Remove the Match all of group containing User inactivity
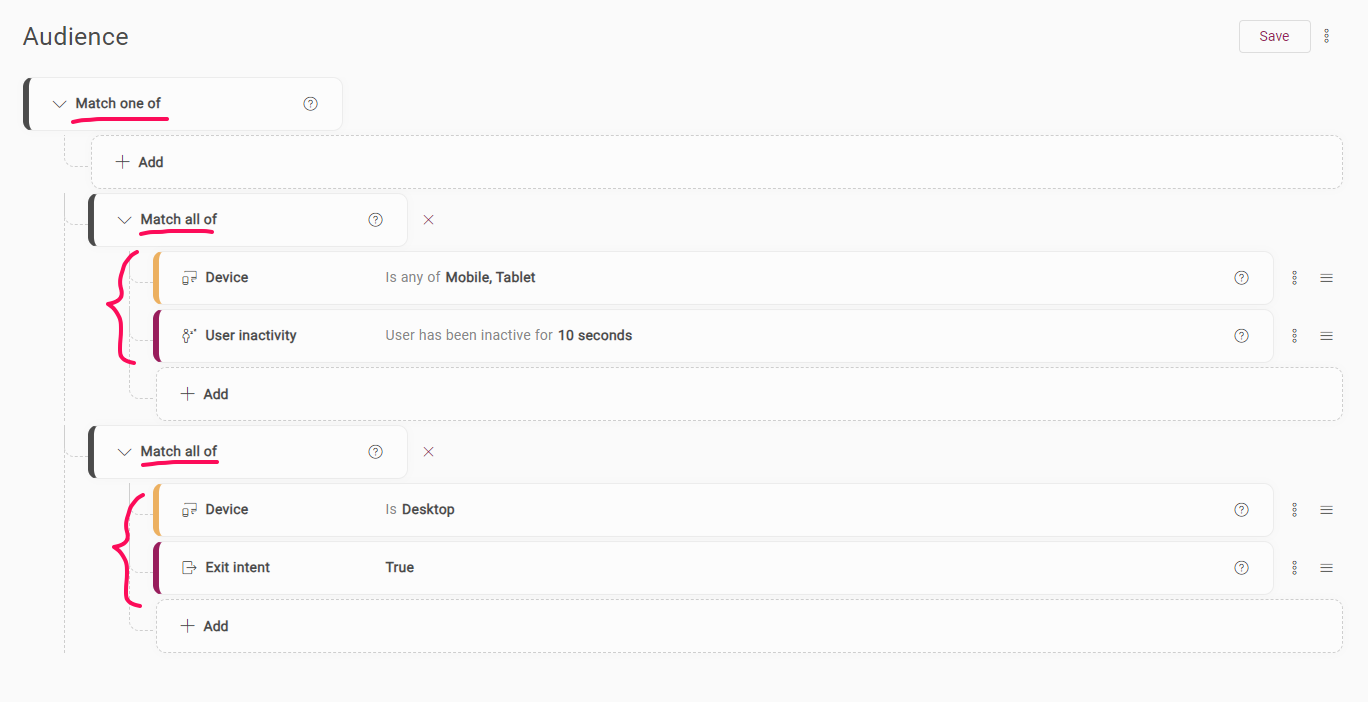The width and height of the screenshot is (1368, 702). (428, 220)
